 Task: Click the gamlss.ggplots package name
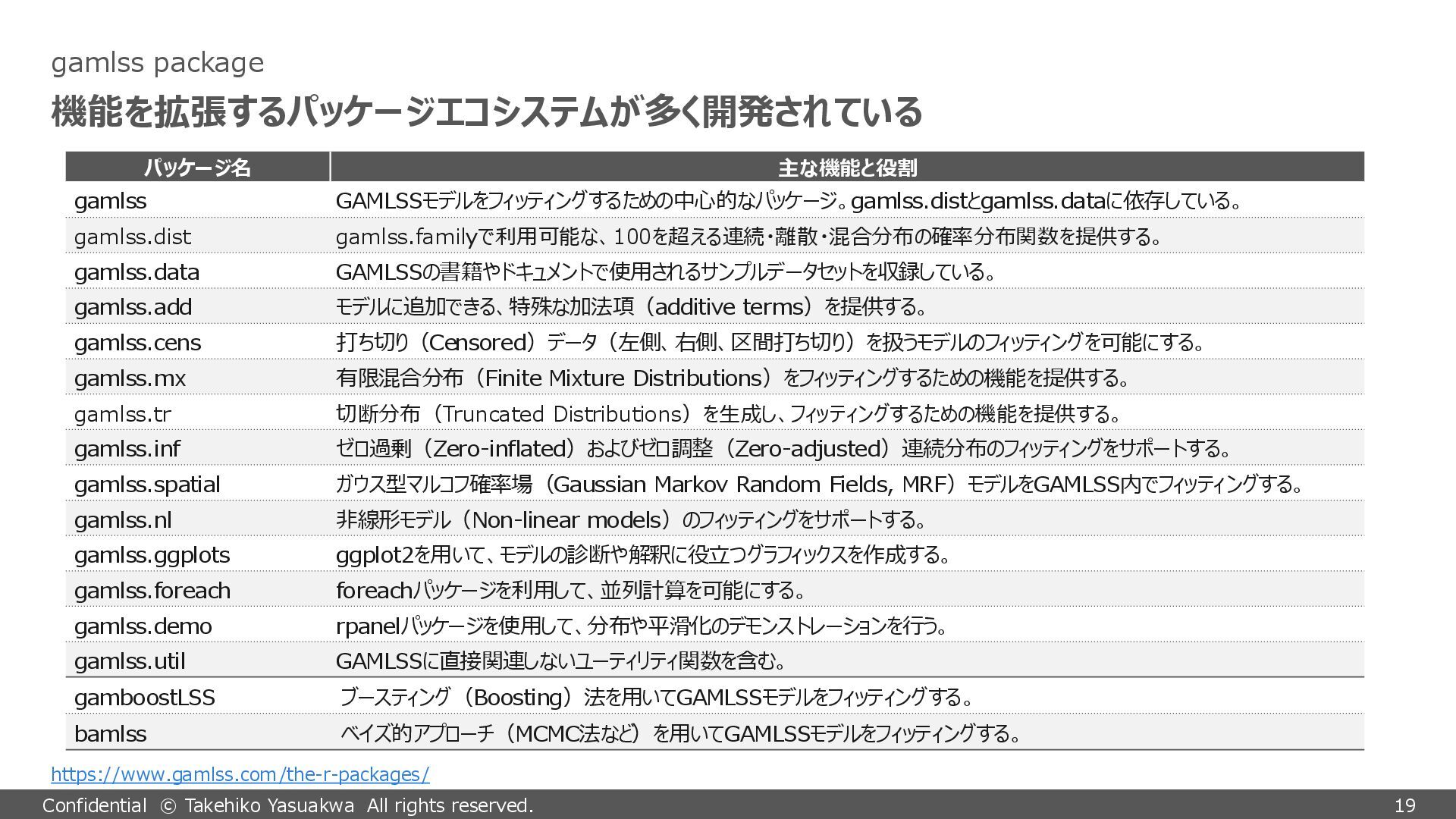[x=152, y=555]
